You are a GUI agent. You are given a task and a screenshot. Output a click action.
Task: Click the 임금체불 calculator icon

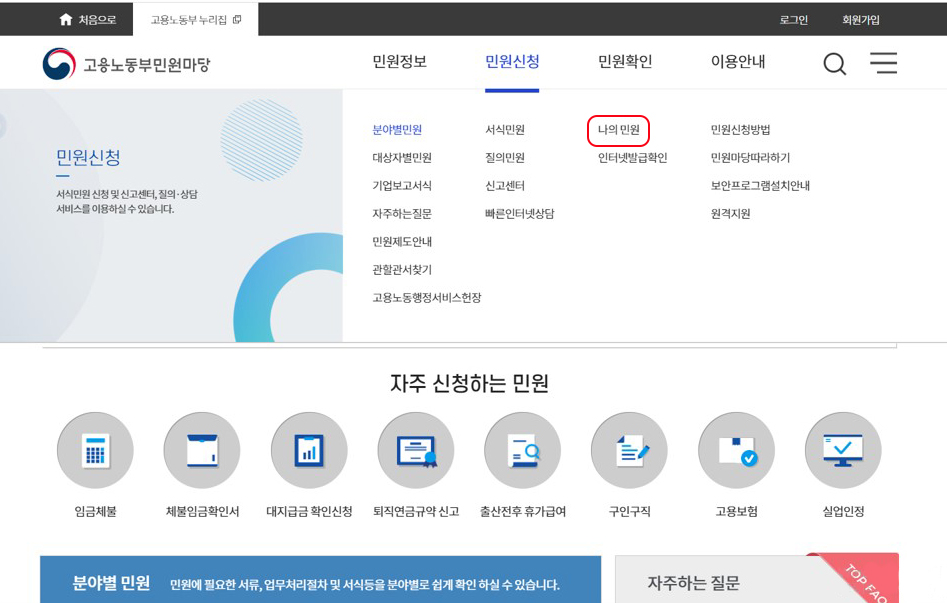coord(95,450)
